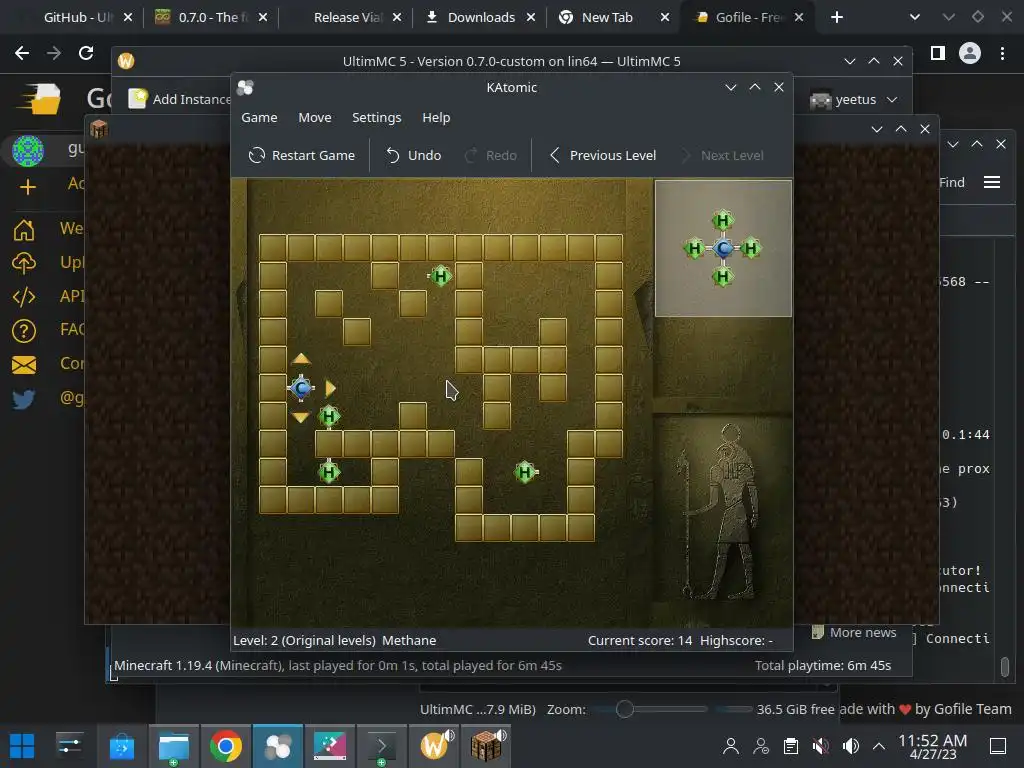Open browser profile avatar
The image size is (1024, 768).
click(970, 53)
